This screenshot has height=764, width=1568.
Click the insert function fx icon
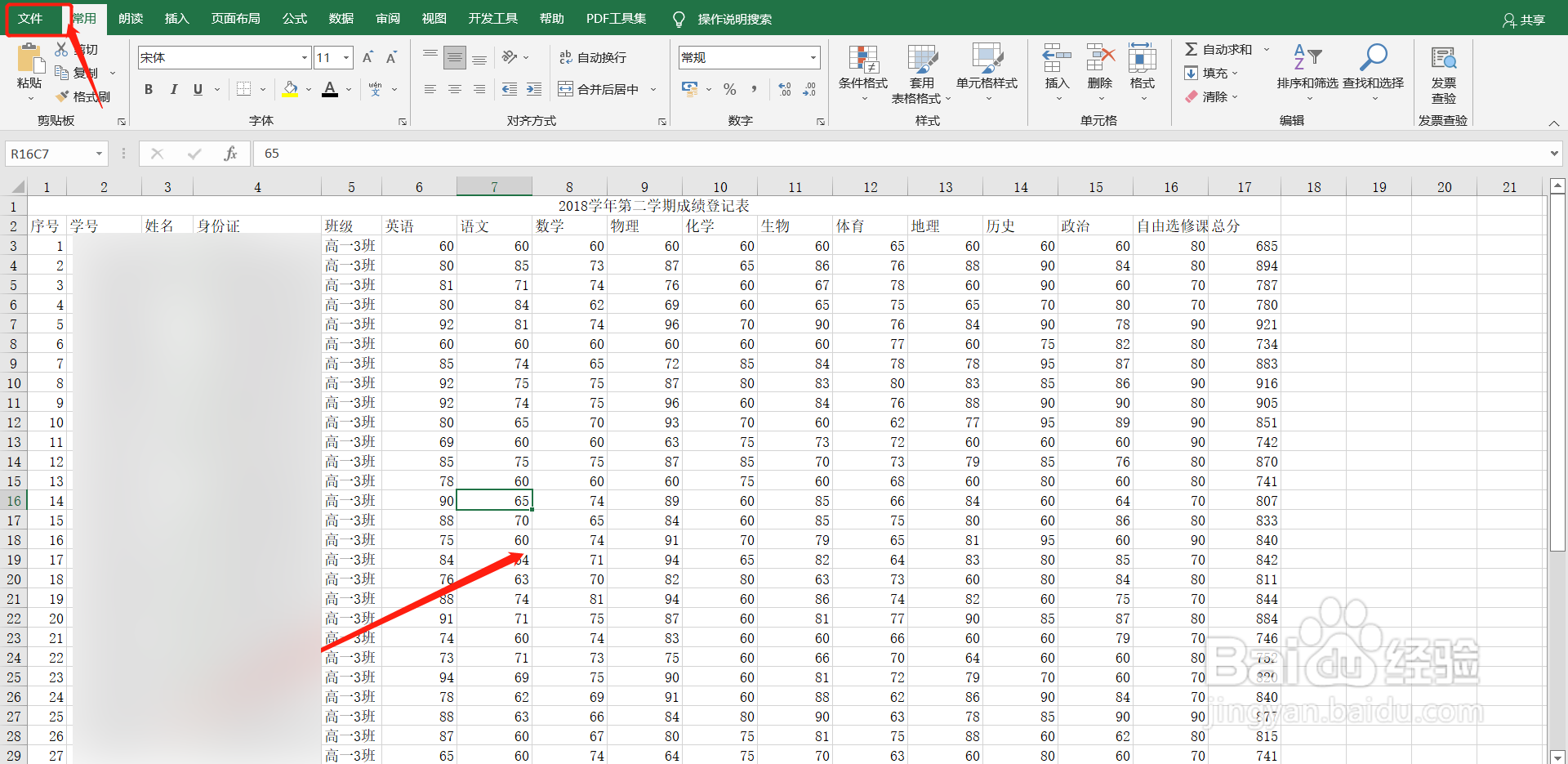tap(230, 154)
